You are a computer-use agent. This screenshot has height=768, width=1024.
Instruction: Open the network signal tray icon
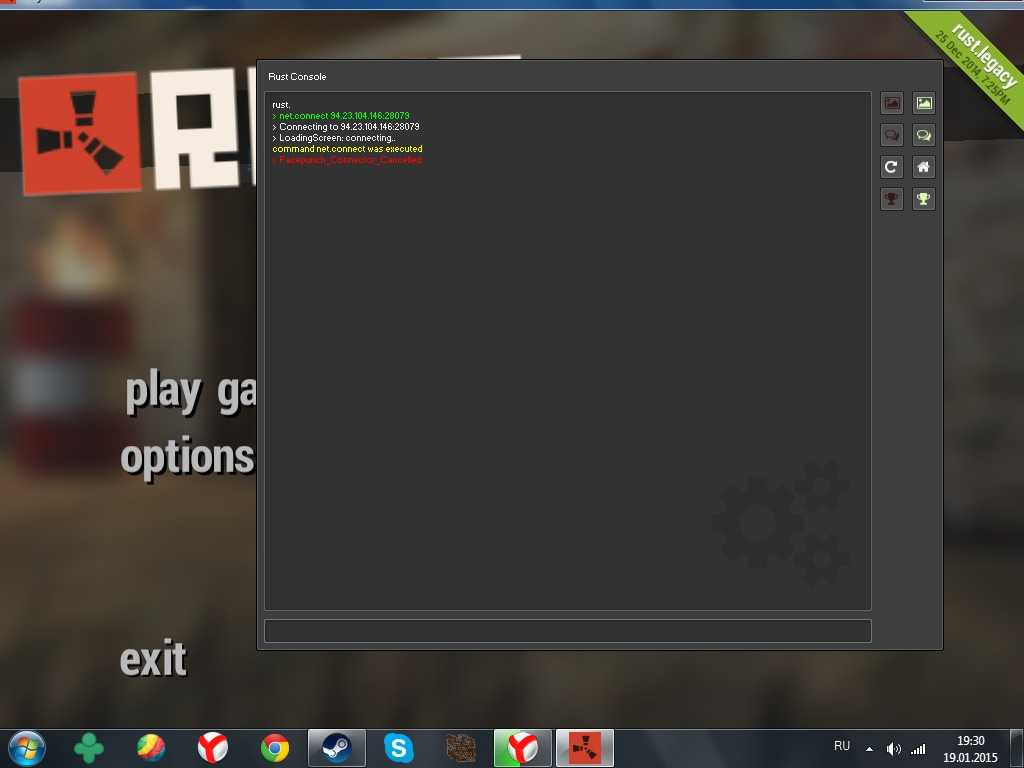coord(918,749)
